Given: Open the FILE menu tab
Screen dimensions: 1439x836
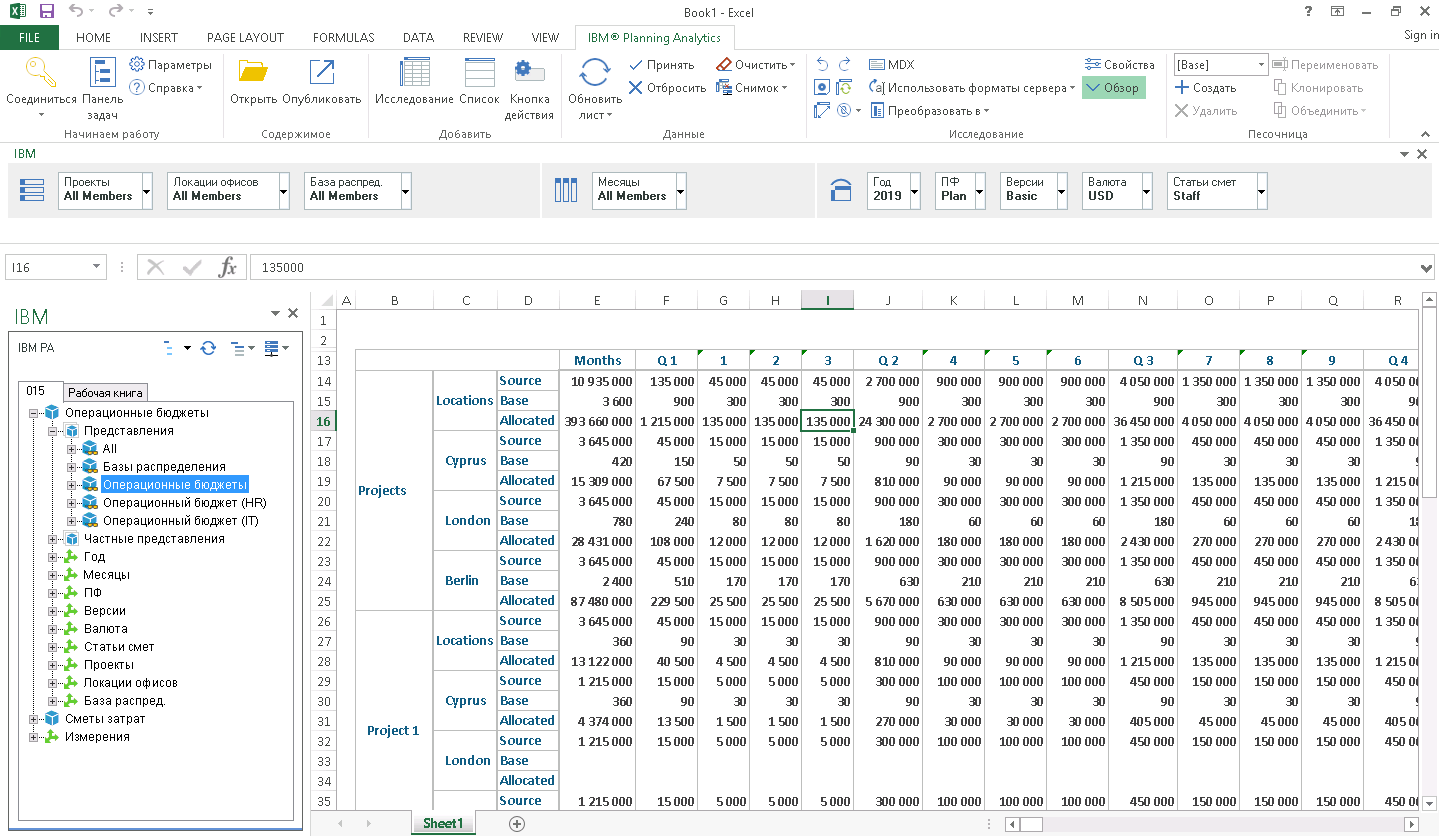Looking at the screenshot, I should tap(29, 38).
